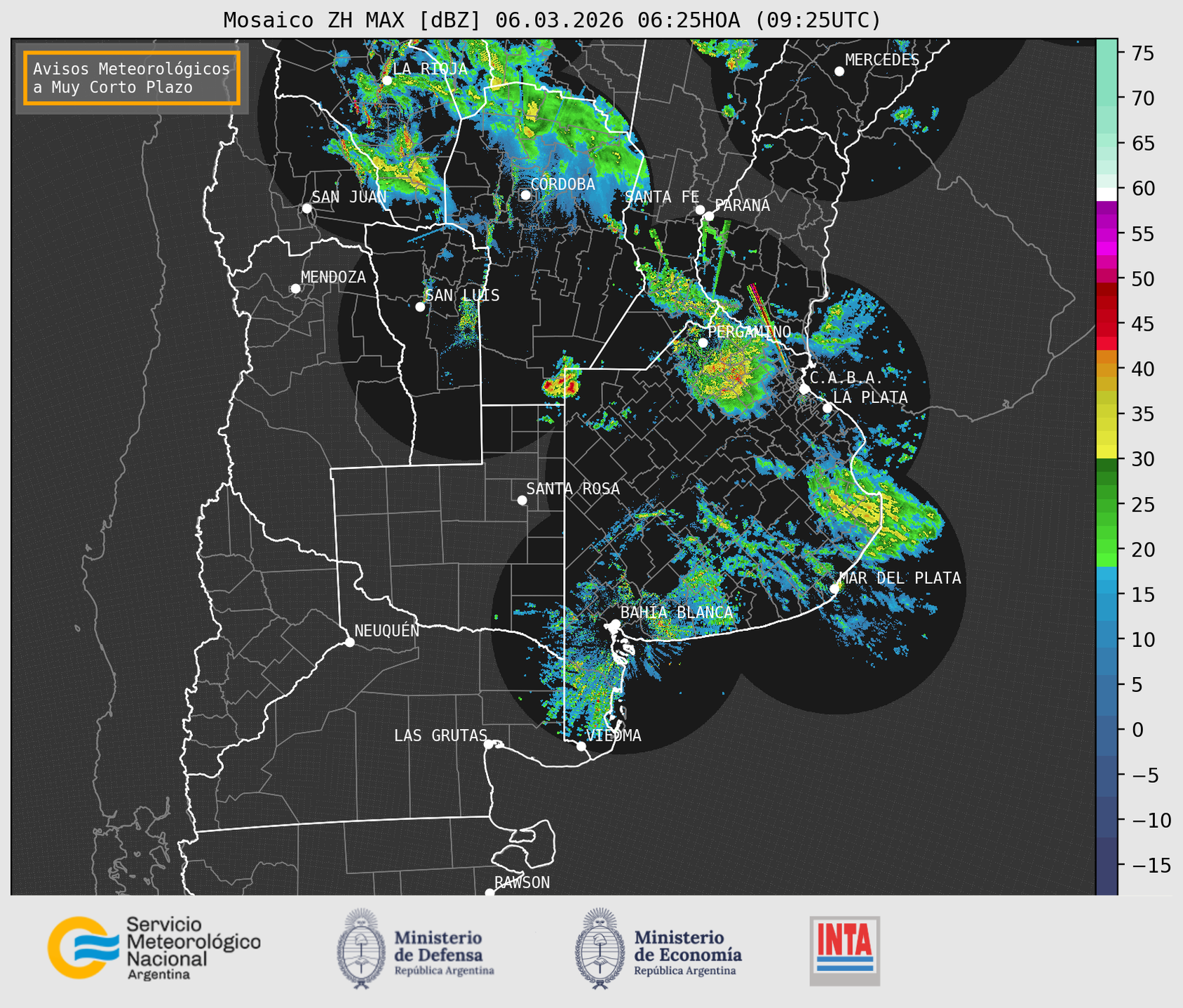Click the colorbar tick label '−15'
This screenshot has width=1183, height=1008.
(x=1151, y=865)
